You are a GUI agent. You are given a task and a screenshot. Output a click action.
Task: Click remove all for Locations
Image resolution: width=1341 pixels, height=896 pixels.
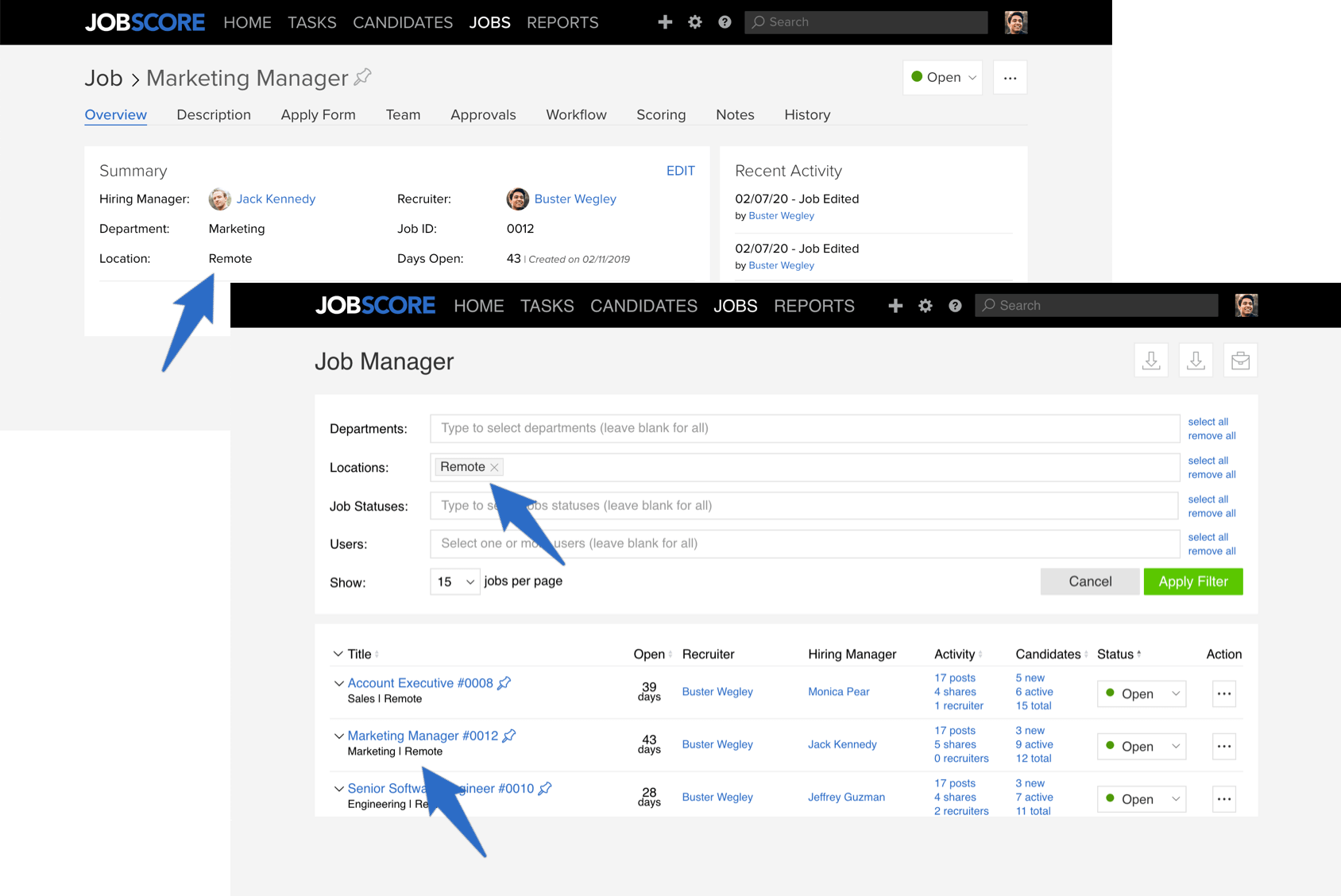1212,475
